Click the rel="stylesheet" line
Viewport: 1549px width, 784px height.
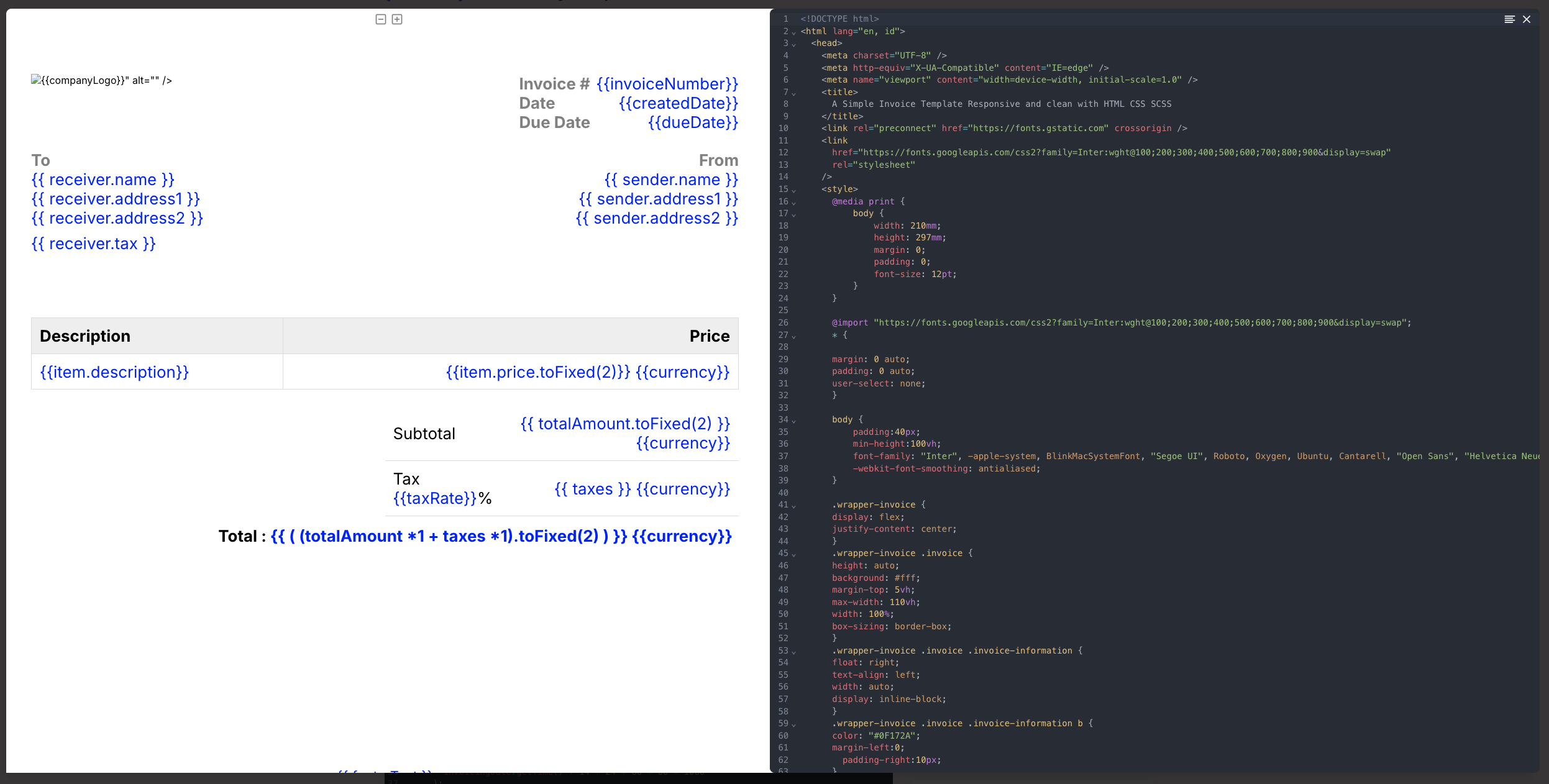(x=874, y=165)
